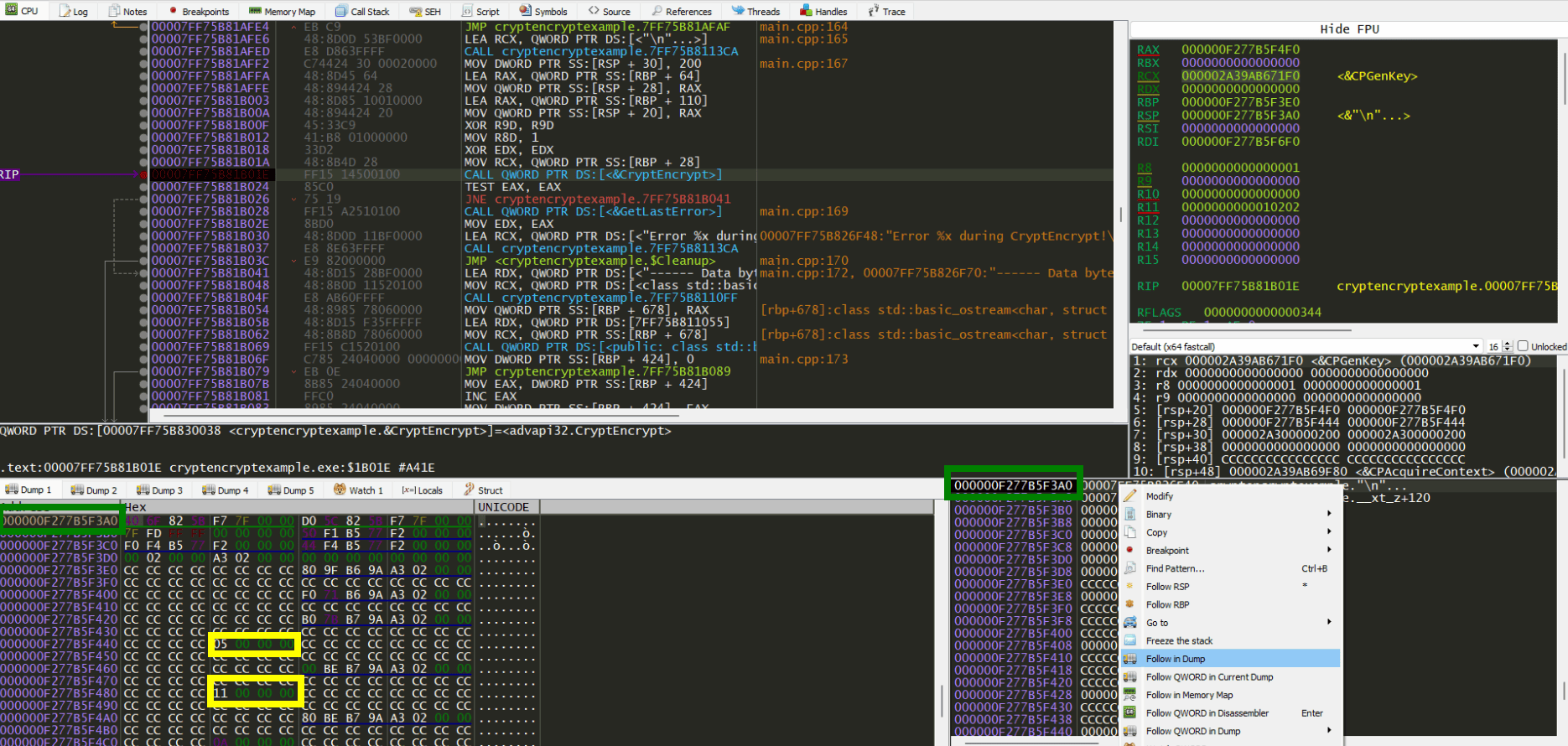Open the Default (x64 fastcall) calling convention dropdown

pyautogui.click(x=1306, y=346)
